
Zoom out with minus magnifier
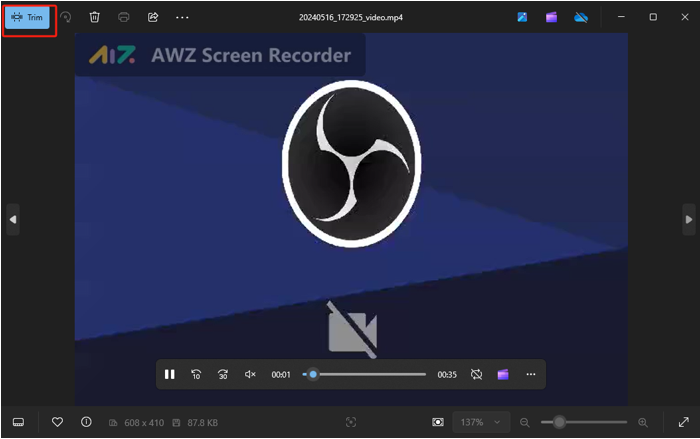[525, 422]
